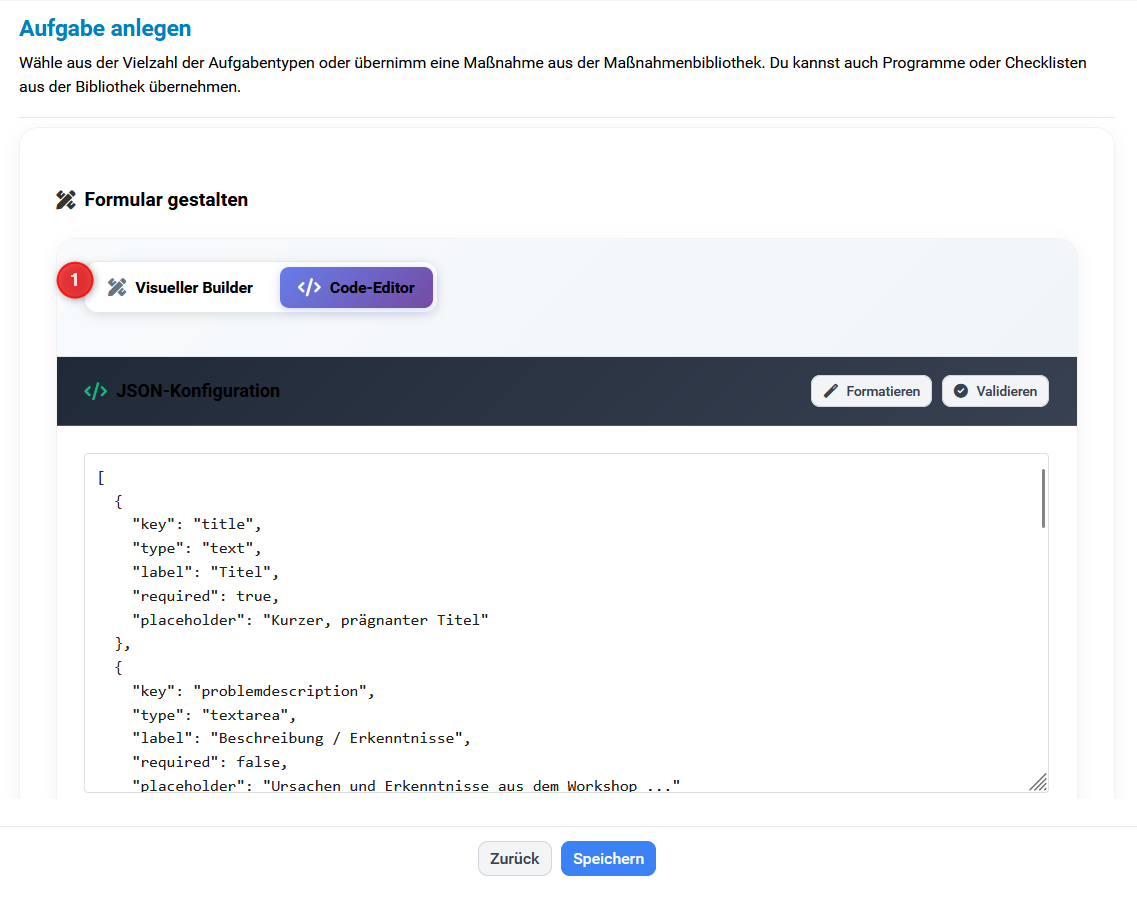Validate the configuration with Validieren
The height and width of the screenshot is (901, 1137).
pos(995,390)
